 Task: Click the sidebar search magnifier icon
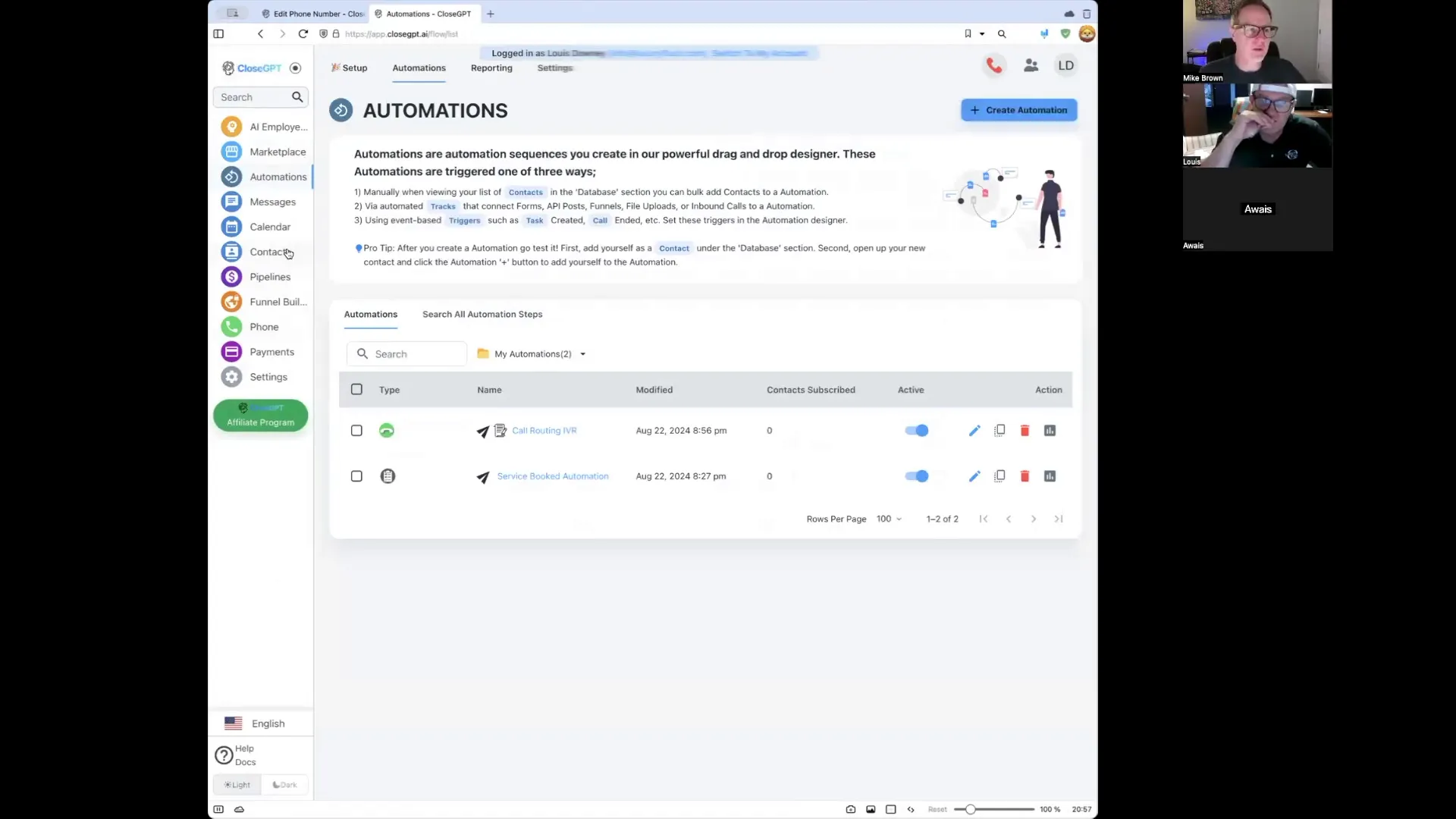point(297,97)
